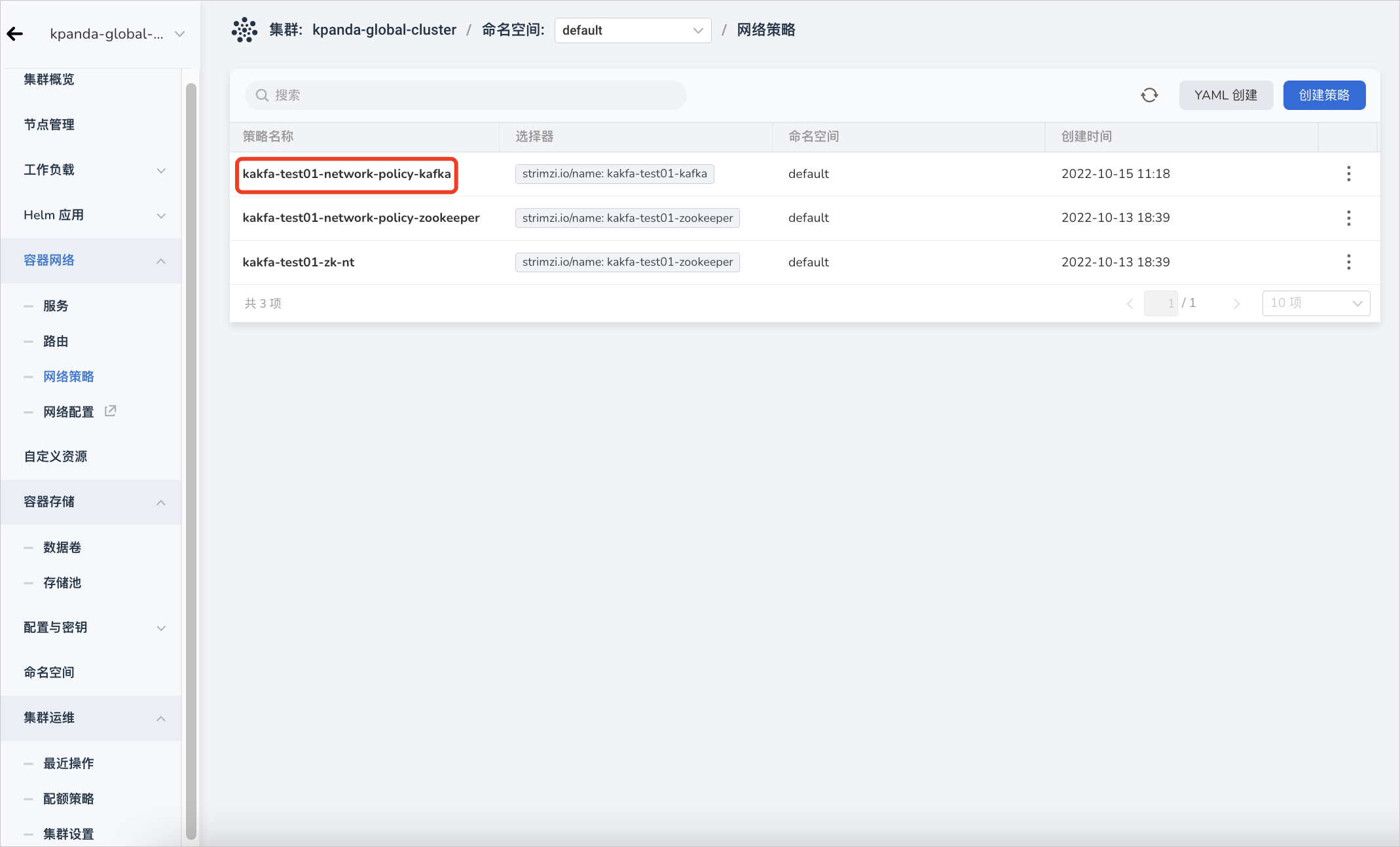1400x847 pixels.
Task: Click the 创建策略 button
Action: pyautogui.click(x=1324, y=96)
